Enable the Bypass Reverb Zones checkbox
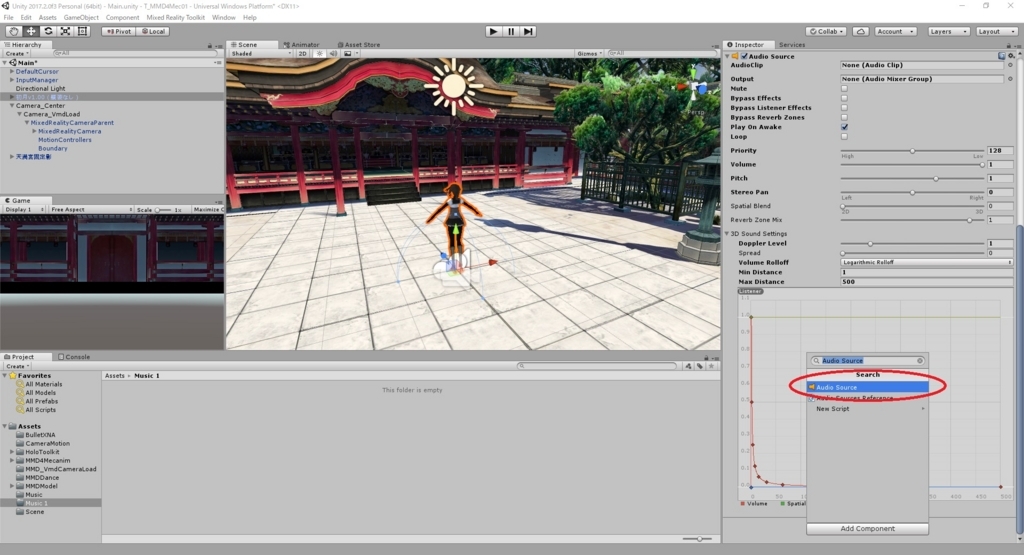Image resolution: width=1024 pixels, height=555 pixels. click(844, 118)
